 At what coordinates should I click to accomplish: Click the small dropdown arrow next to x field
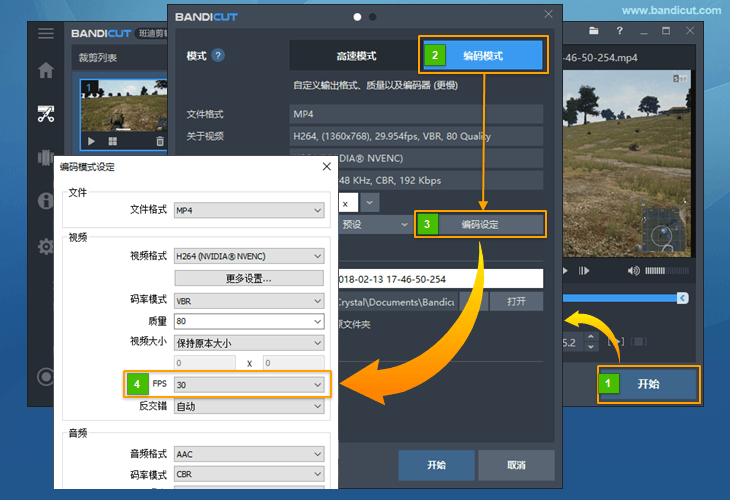click(370, 203)
